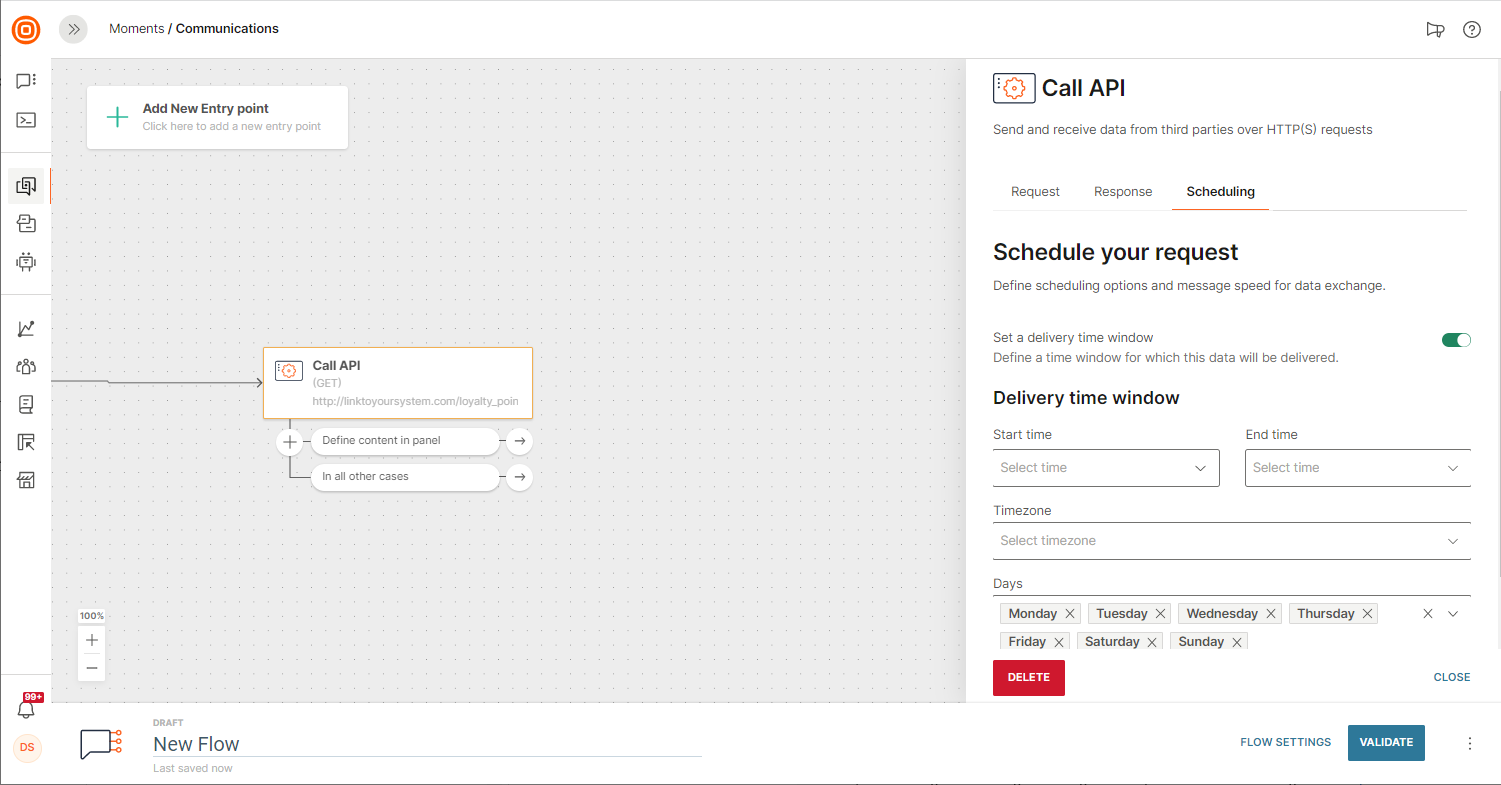Open the Analyze chart icon in sidebar
This screenshot has height=785, width=1501.
[26, 328]
